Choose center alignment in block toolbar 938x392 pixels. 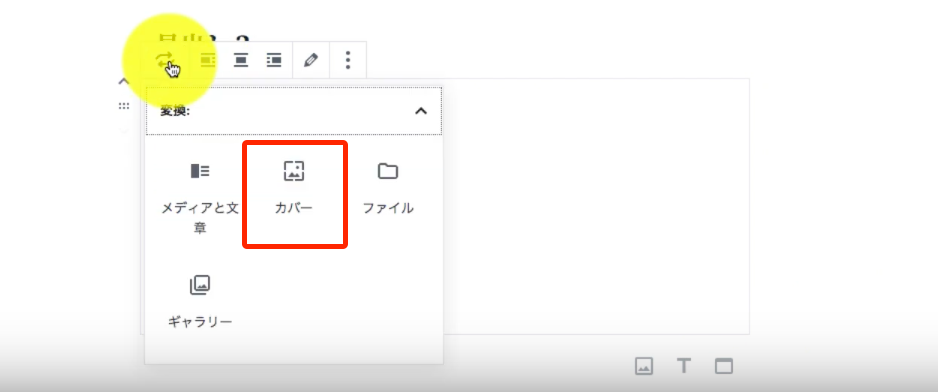pos(240,60)
